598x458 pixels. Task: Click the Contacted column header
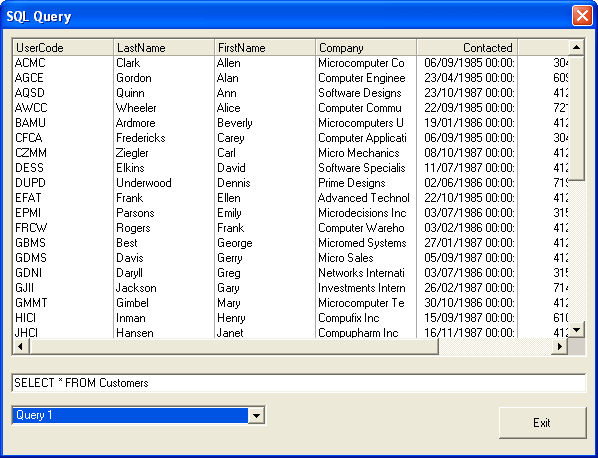click(467, 48)
